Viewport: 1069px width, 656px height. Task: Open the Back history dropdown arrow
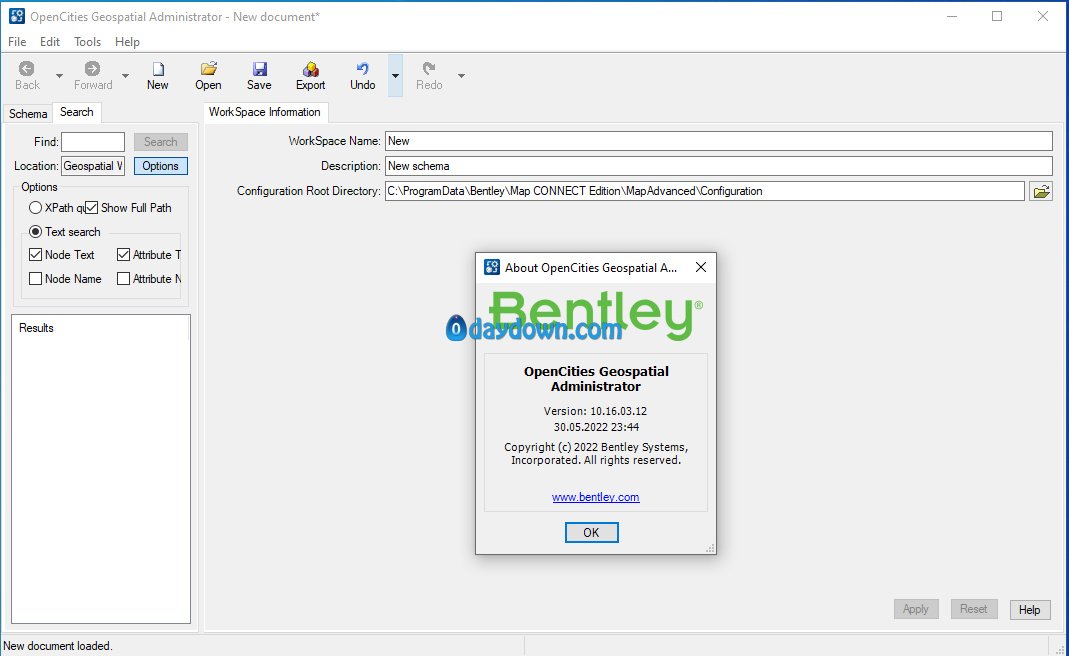pyautogui.click(x=59, y=76)
